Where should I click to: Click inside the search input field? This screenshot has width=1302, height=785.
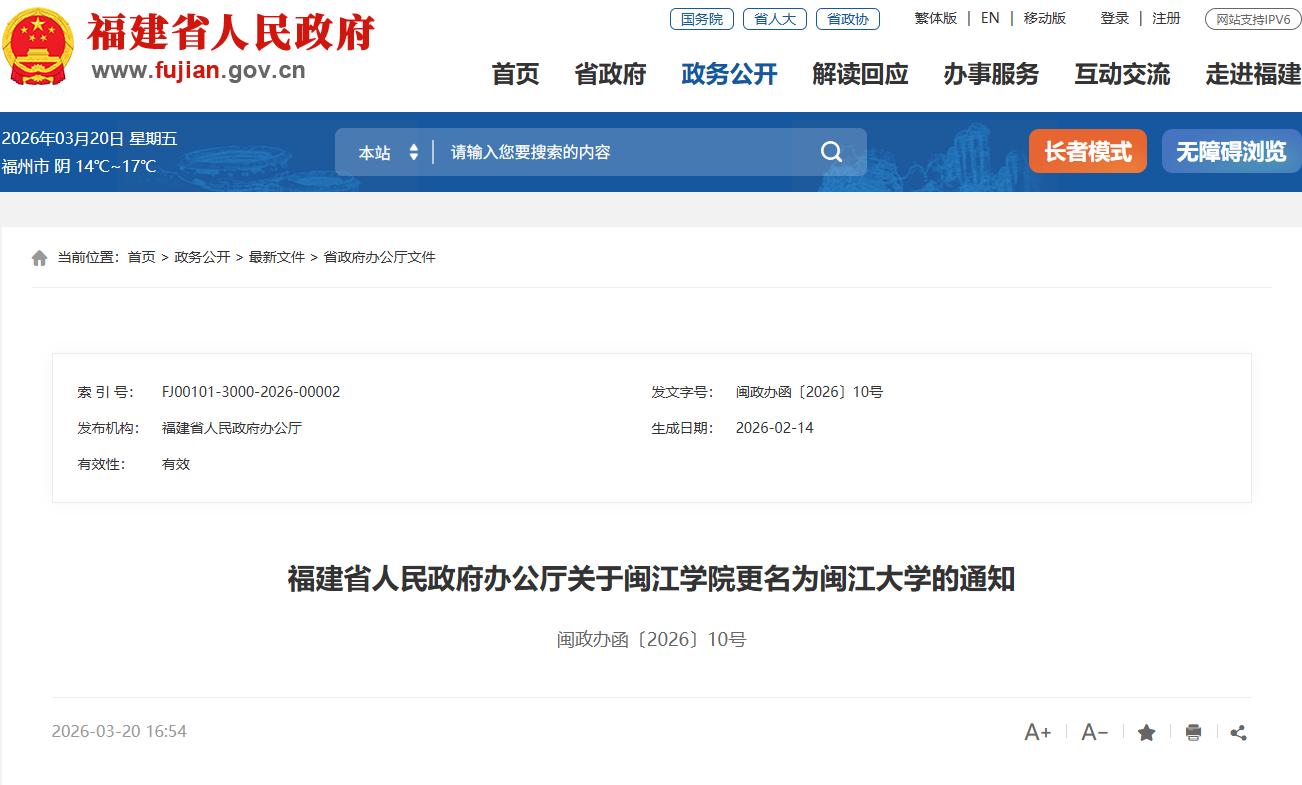click(x=600, y=151)
